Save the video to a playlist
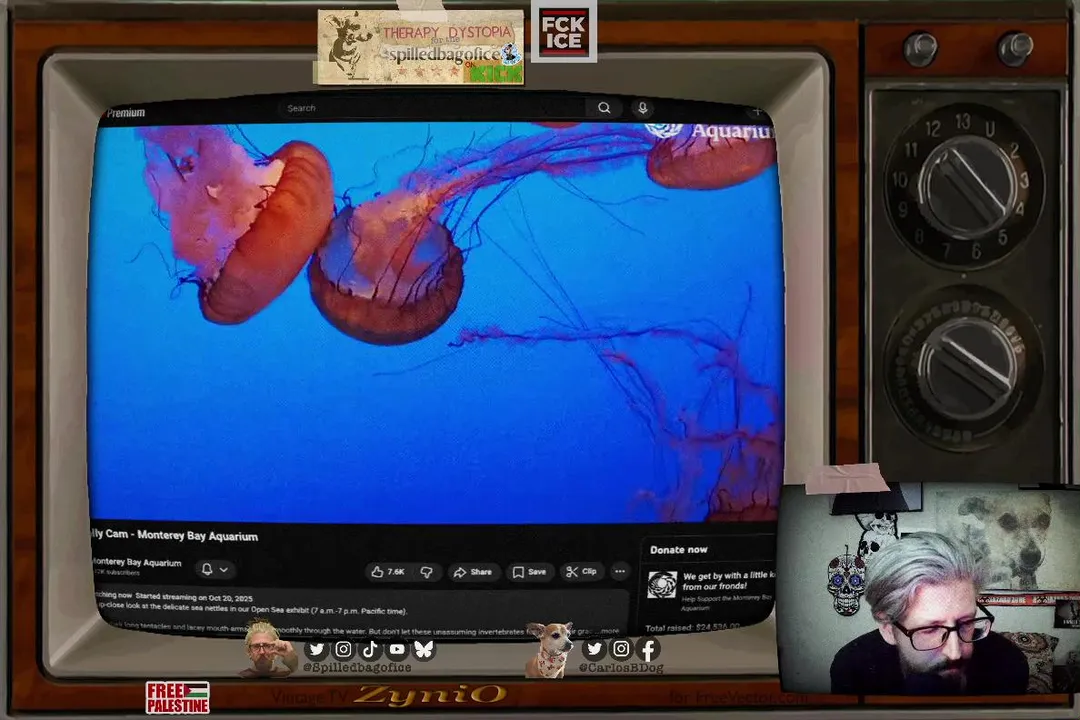Screen dimensions: 1080x720 tap(530, 572)
